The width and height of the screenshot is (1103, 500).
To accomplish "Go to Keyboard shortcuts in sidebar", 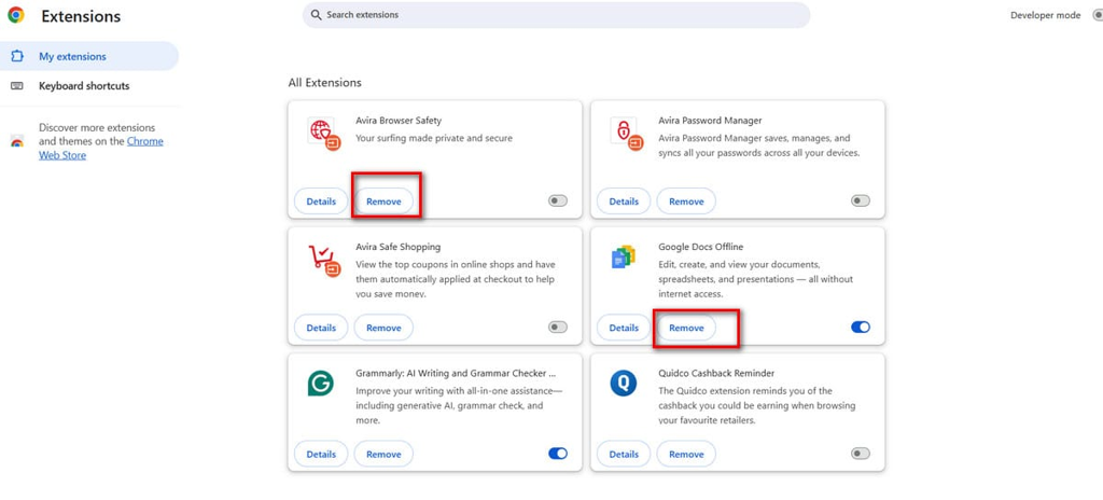I will 84,86.
